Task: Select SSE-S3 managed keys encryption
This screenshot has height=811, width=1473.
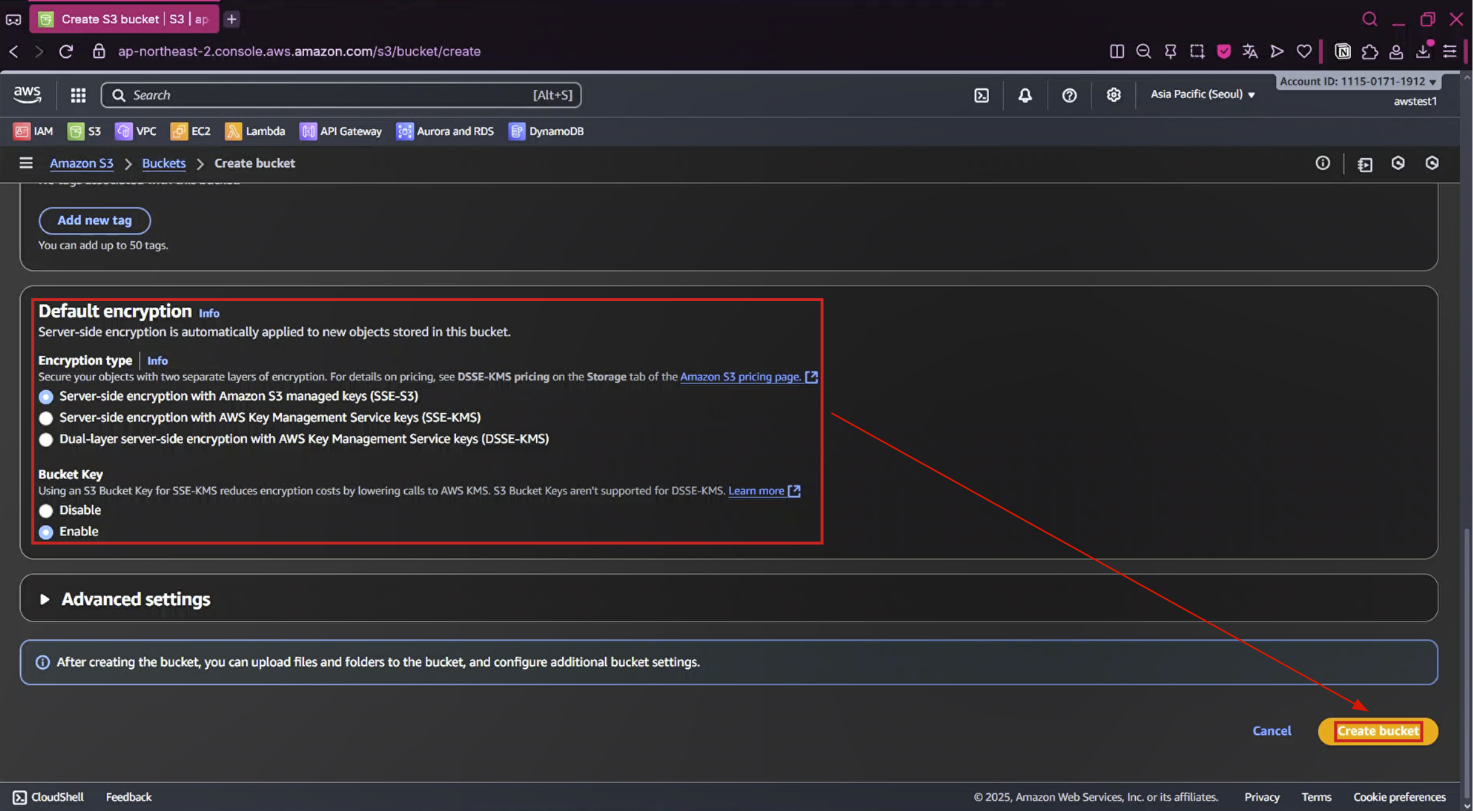Action: click(x=46, y=396)
